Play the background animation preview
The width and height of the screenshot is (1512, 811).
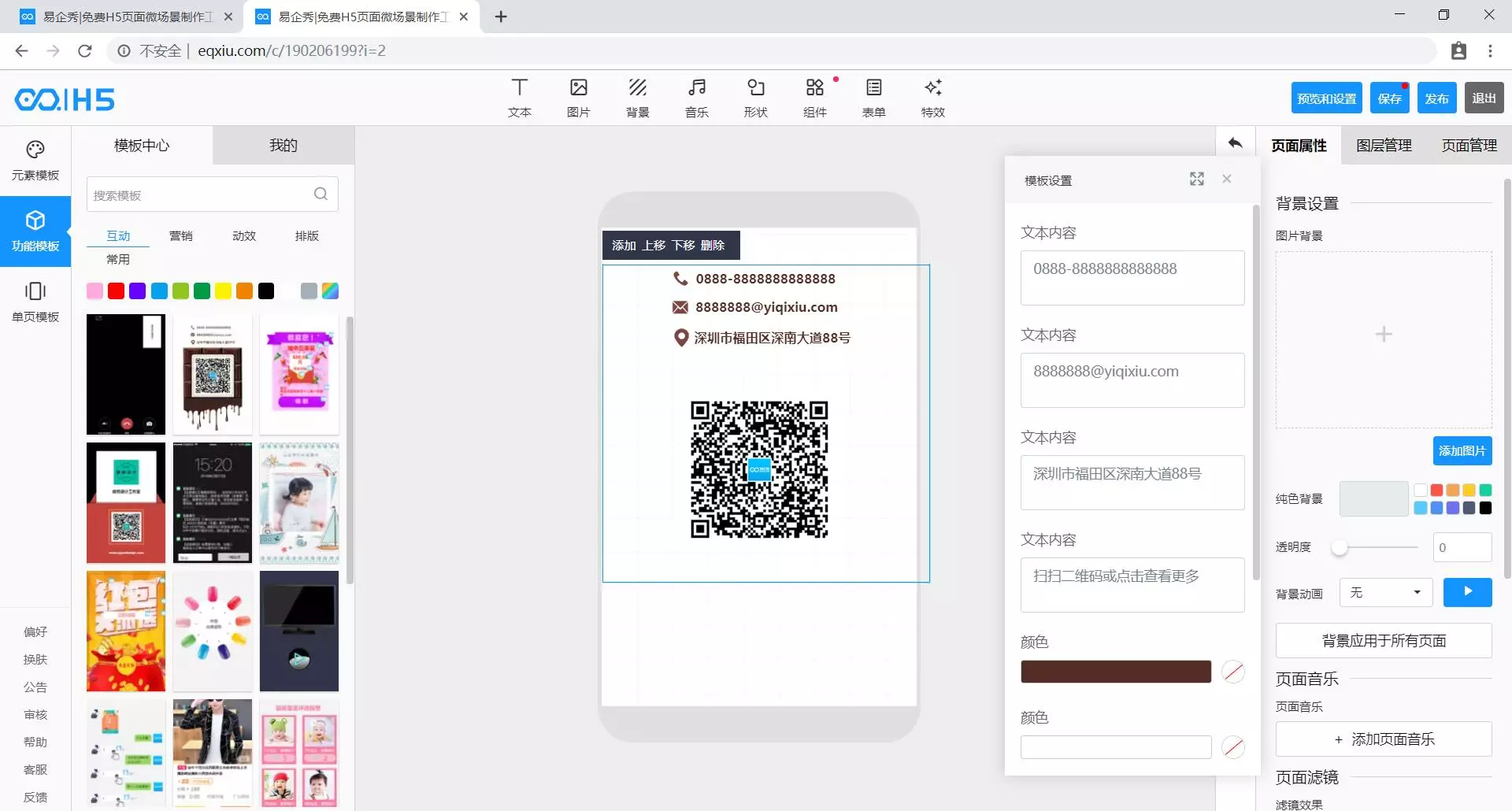pos(1467,592)
